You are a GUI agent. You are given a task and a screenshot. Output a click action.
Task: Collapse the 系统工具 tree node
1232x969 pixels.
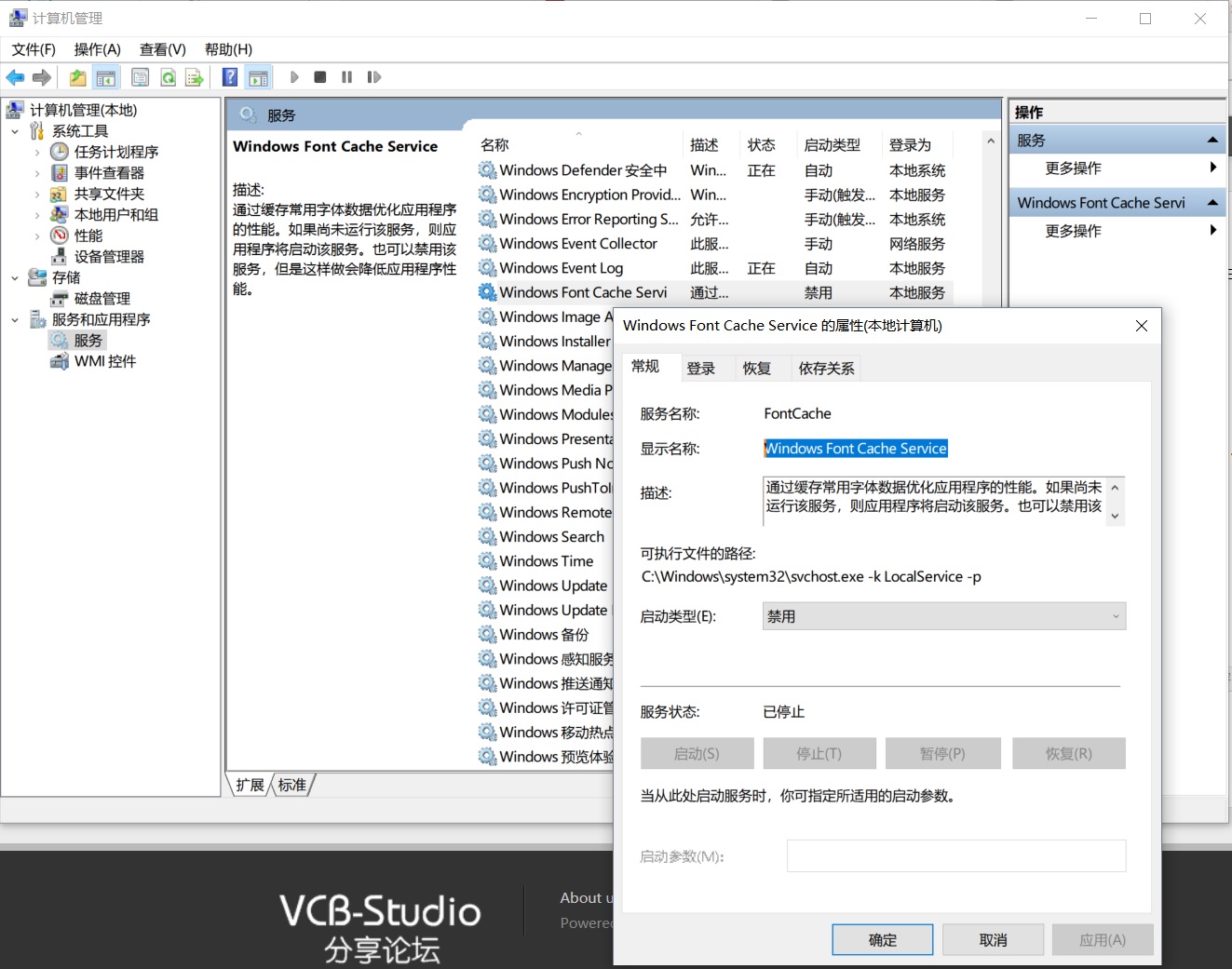pos(15,131)
